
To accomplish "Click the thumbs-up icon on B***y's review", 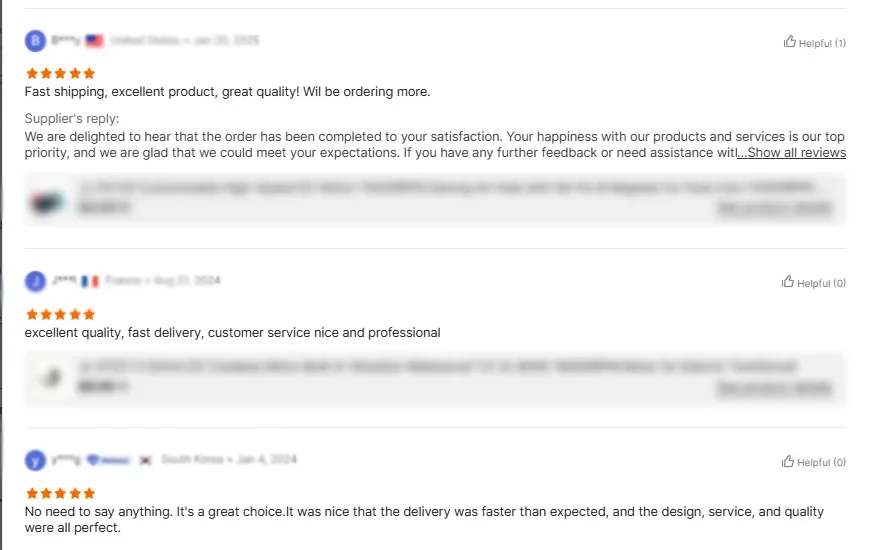I will (790, 42).
